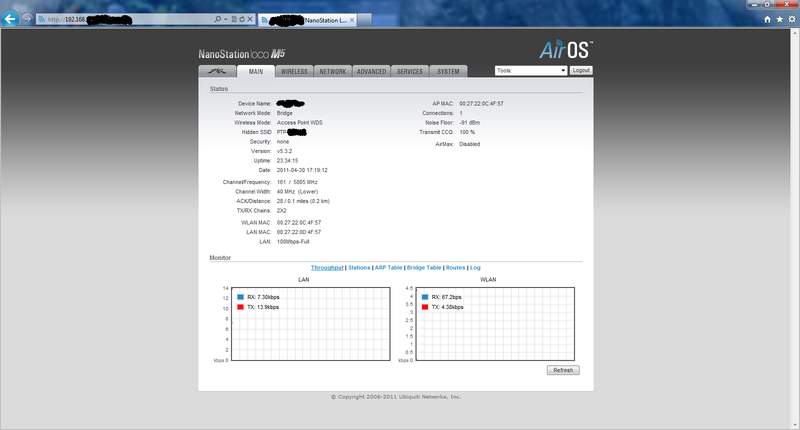Screen dimensions: 800x430
Task: Switch to the NETWORK tab
Action: click(333, 71)
